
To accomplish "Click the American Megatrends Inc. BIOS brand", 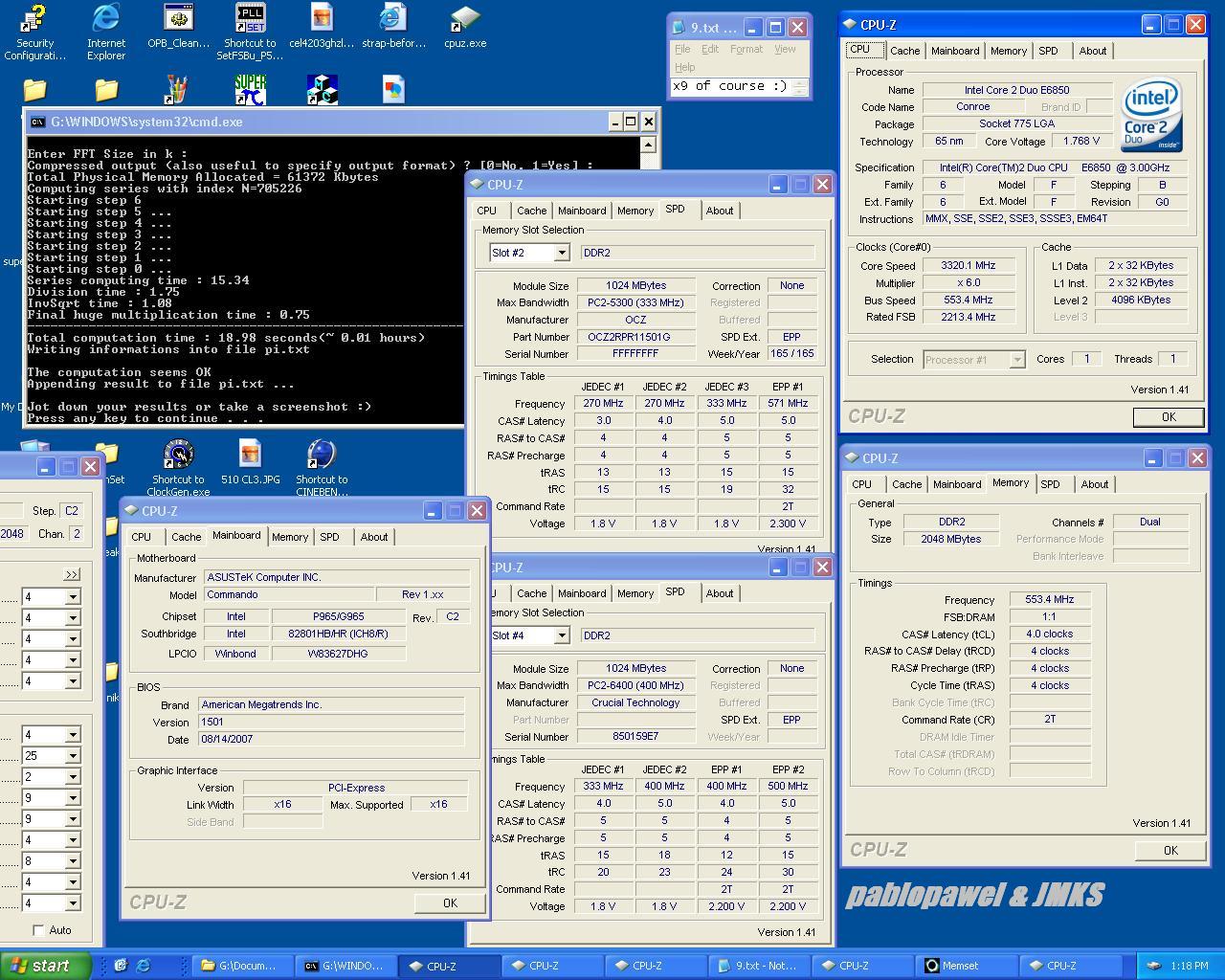I will pyautogui.click(x=331, y=704).
